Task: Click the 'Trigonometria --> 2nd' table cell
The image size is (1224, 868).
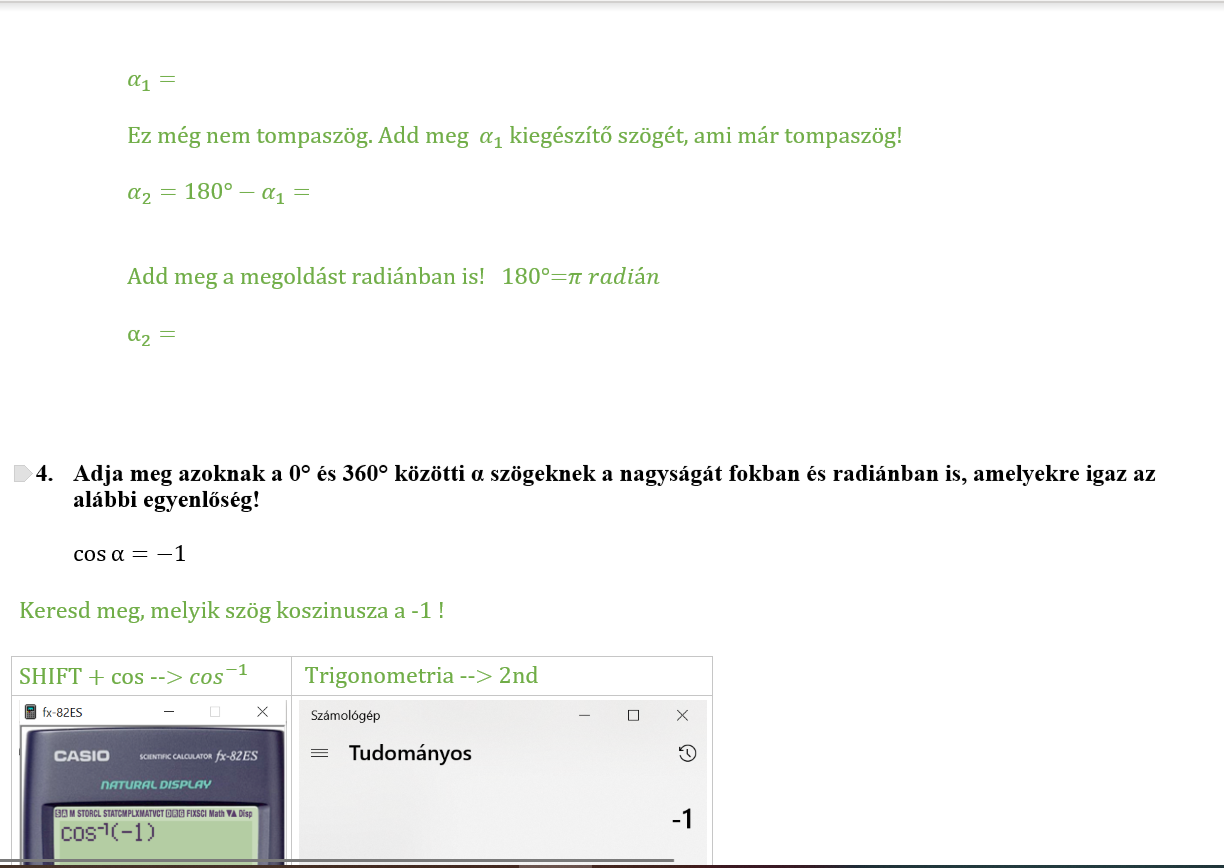Action: click(421, 676)
